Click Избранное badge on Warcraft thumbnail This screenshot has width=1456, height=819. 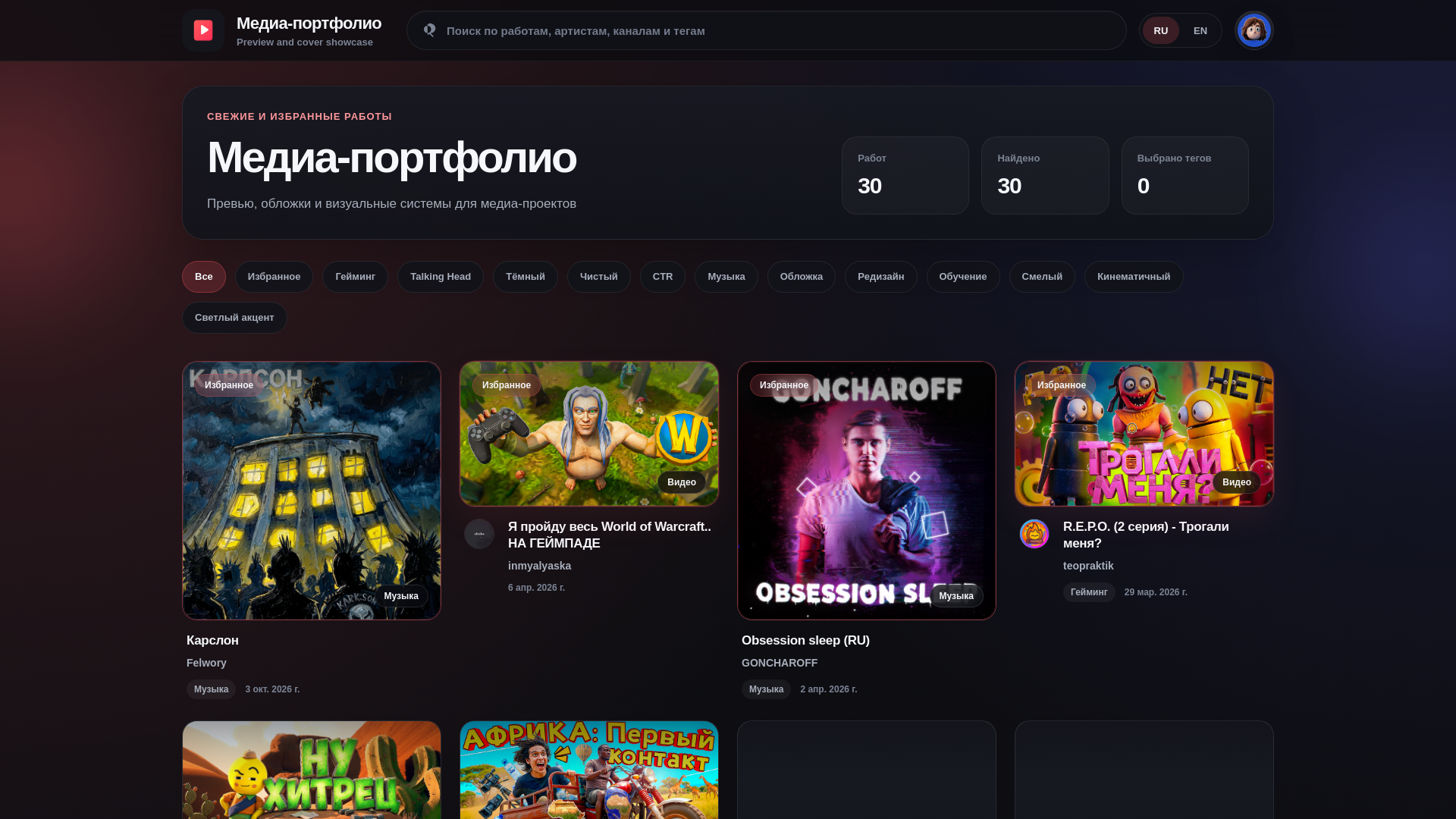(x=507, y=385)
